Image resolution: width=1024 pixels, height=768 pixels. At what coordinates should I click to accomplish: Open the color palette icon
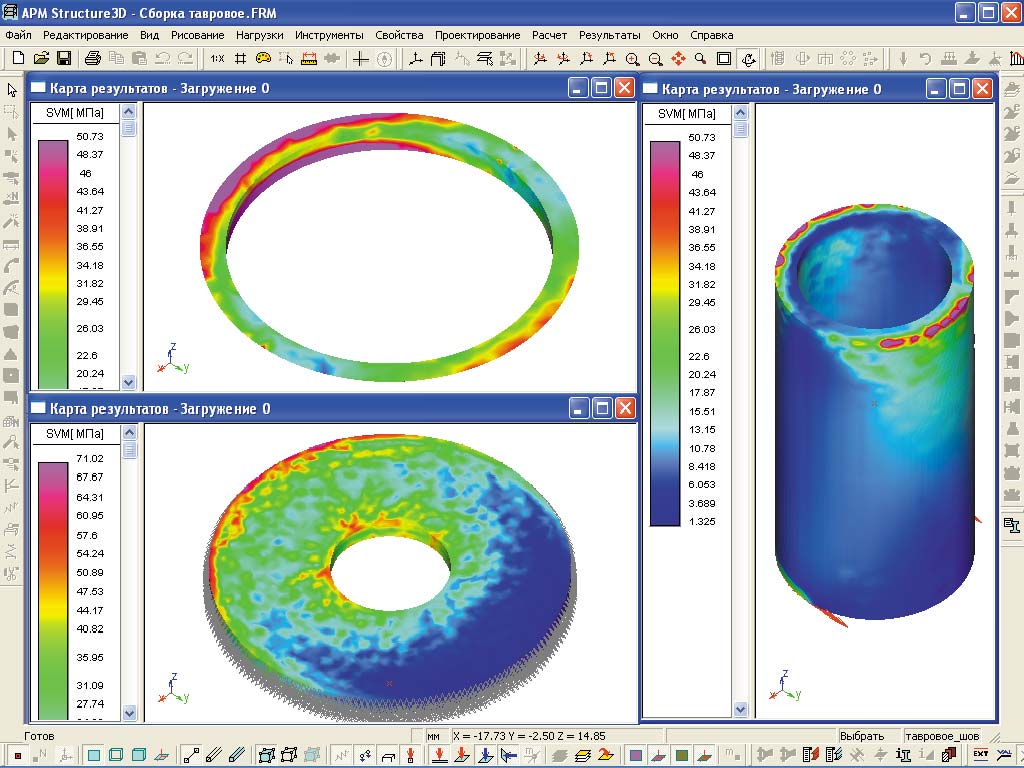click(263, 59)
